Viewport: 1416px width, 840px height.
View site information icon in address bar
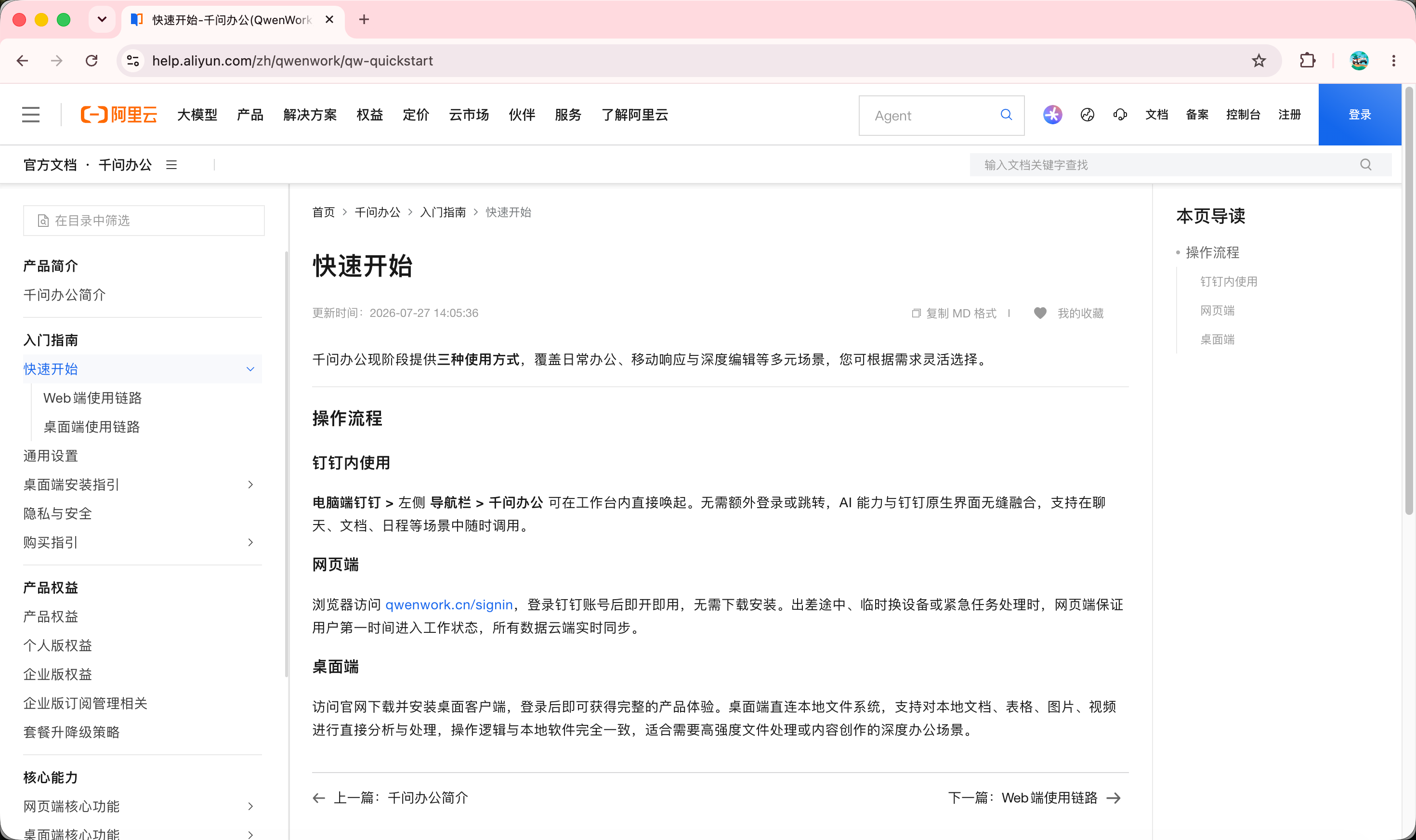coord(133,61)
